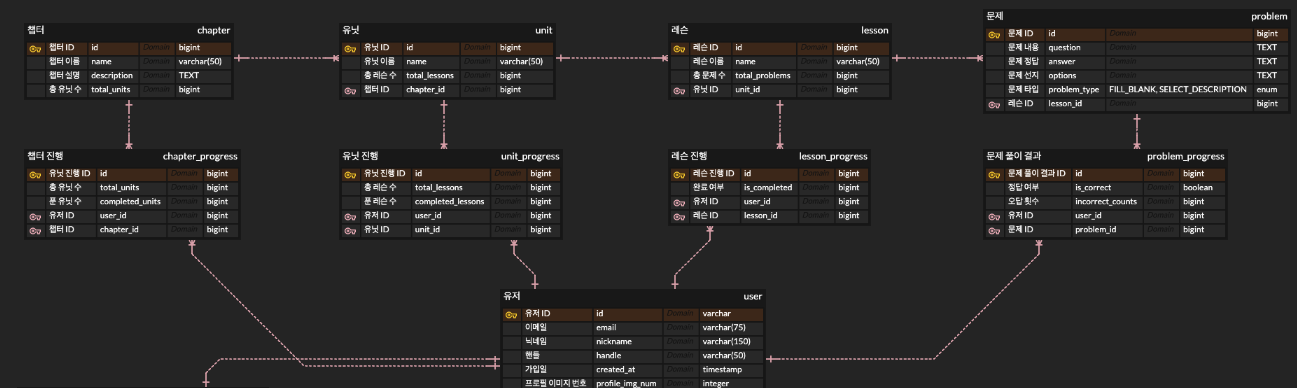Click the primary key icon in chapter_progress table
The width and height of the screenshot is (1297, 388).
tap(34, 174)
